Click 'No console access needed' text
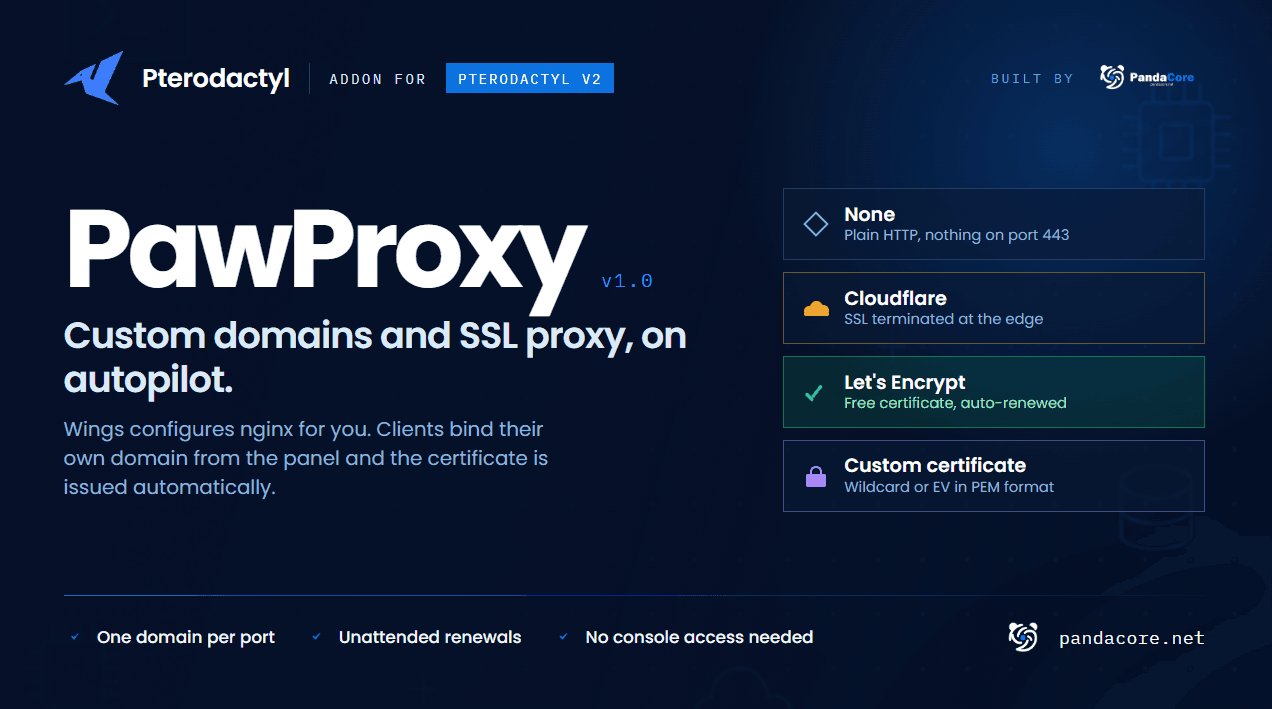The height and width of the screenshot is (709, 1272). (699, 637)
